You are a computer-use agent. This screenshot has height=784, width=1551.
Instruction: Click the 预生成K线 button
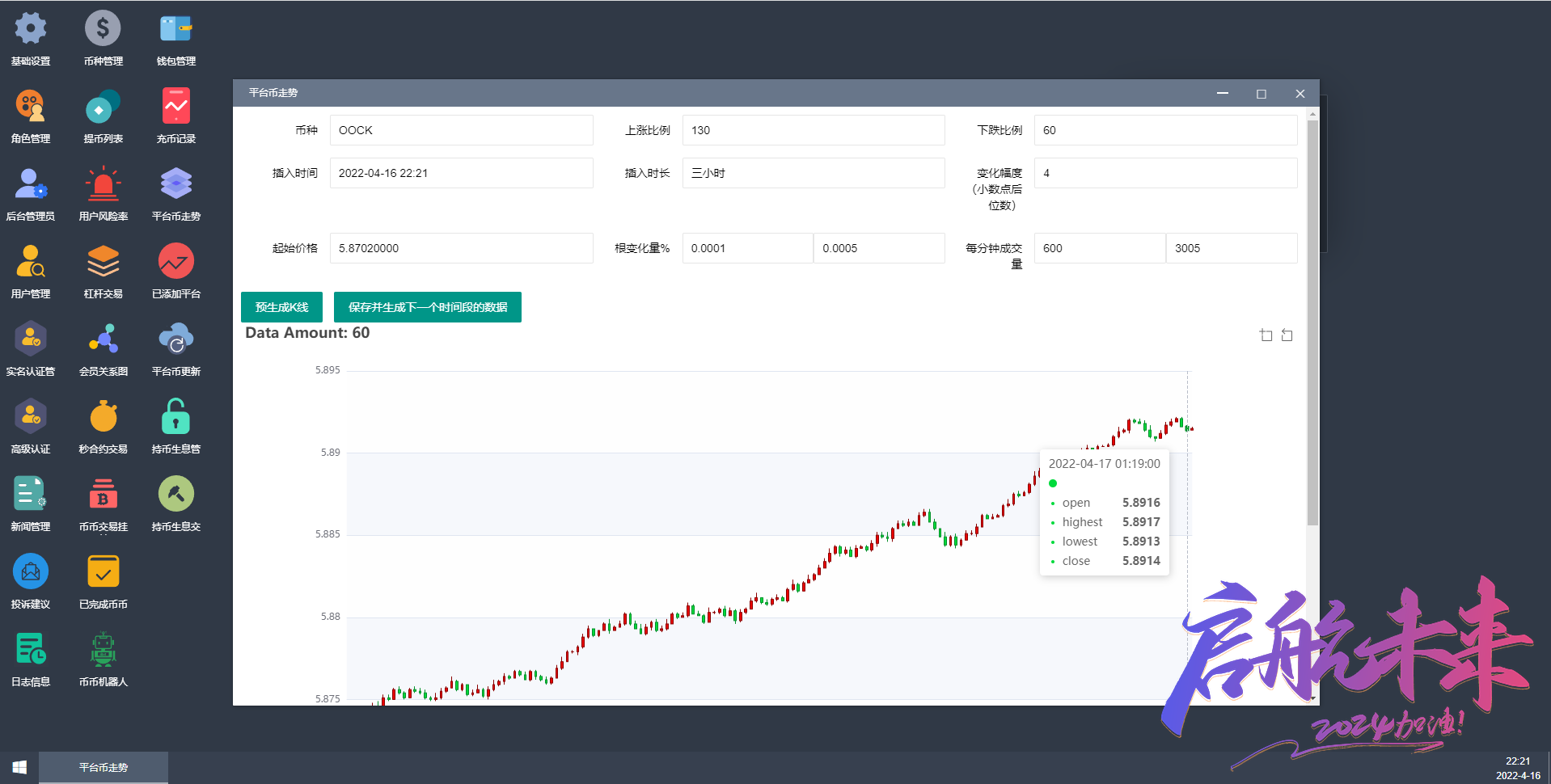pos(281,307)
